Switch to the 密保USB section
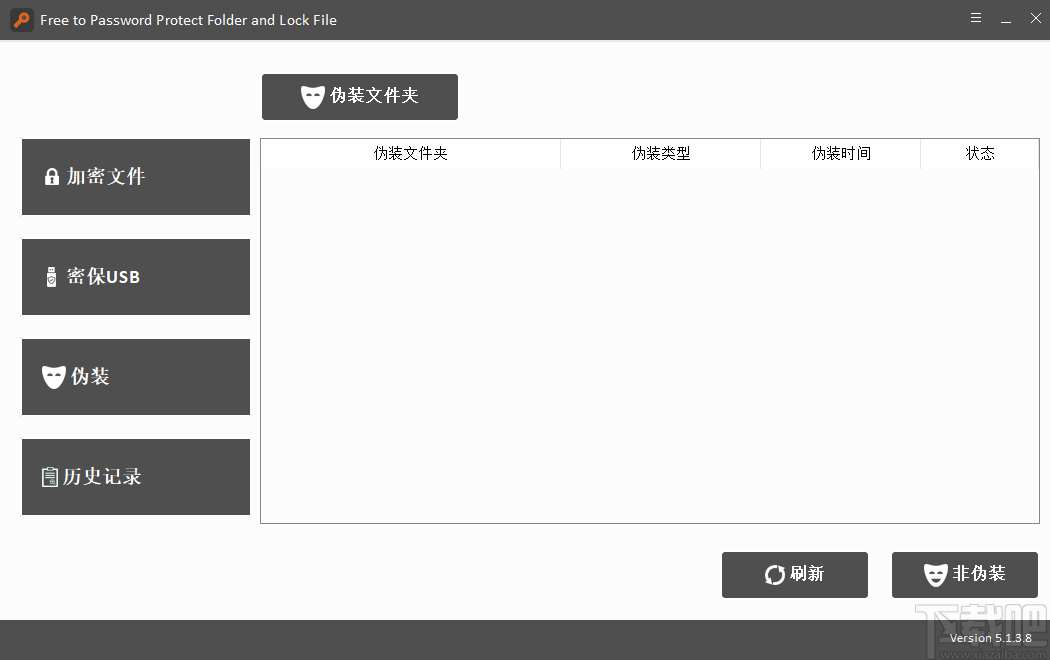The height and width of the screenshot is (660, 1050). 135,277
